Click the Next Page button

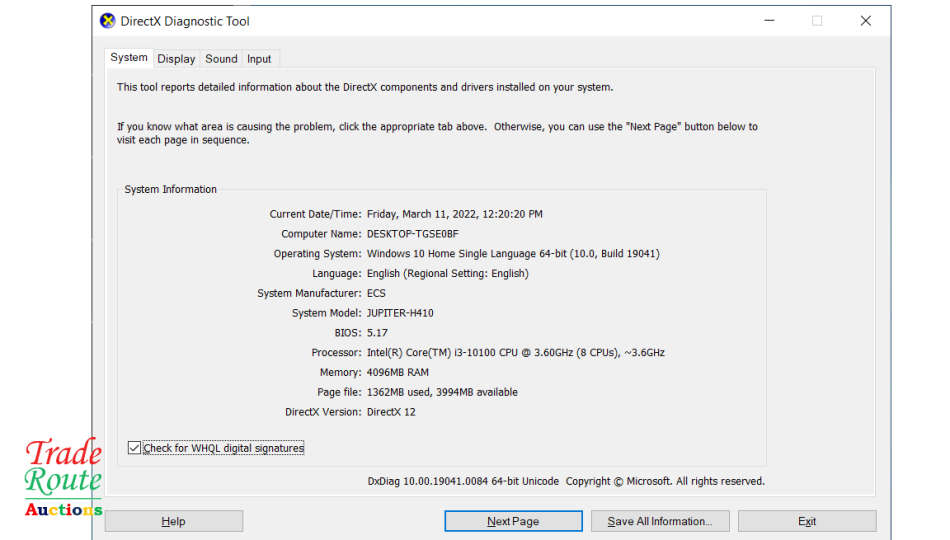pos(513,521)
